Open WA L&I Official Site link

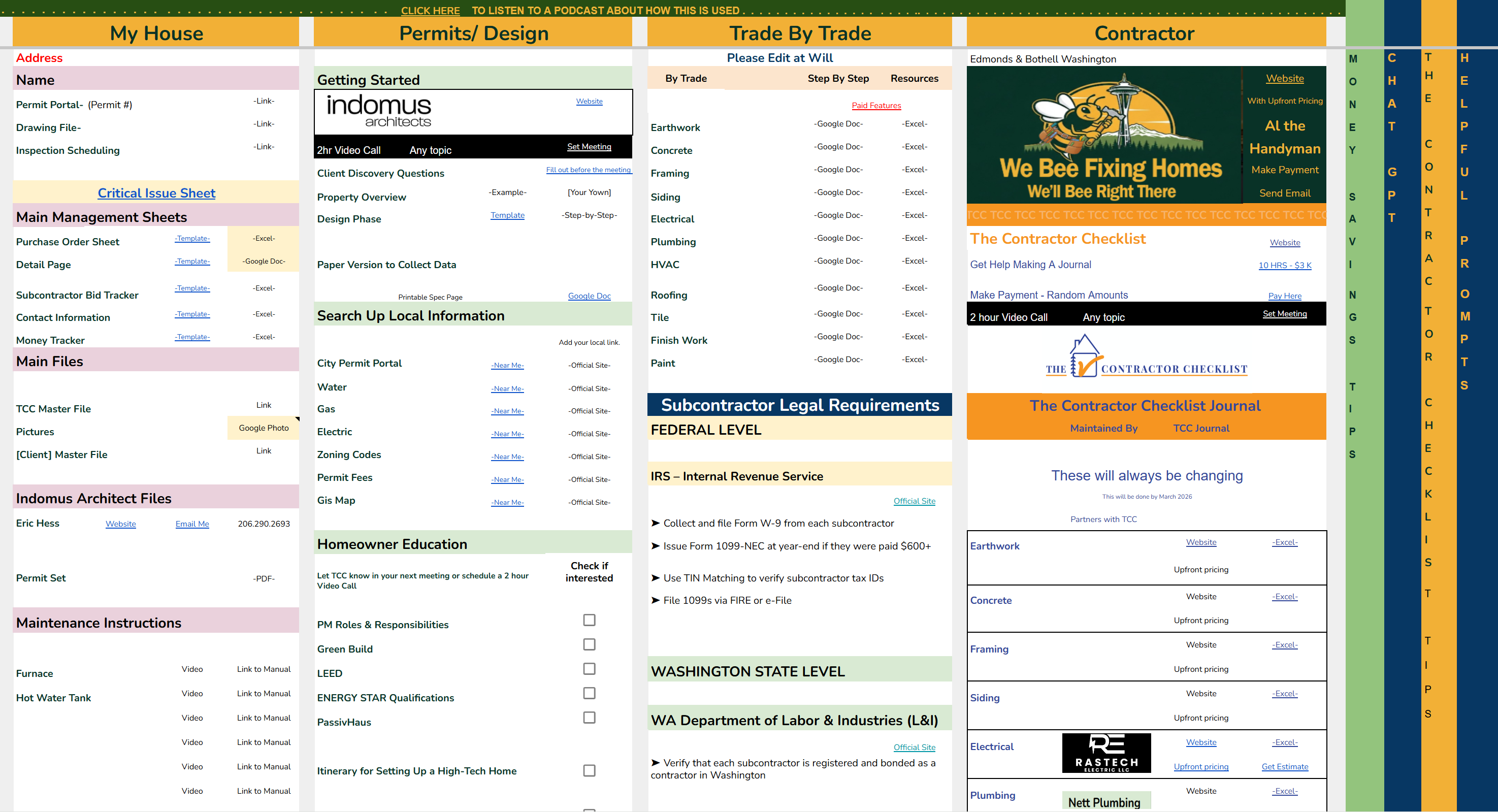(915, 748)
